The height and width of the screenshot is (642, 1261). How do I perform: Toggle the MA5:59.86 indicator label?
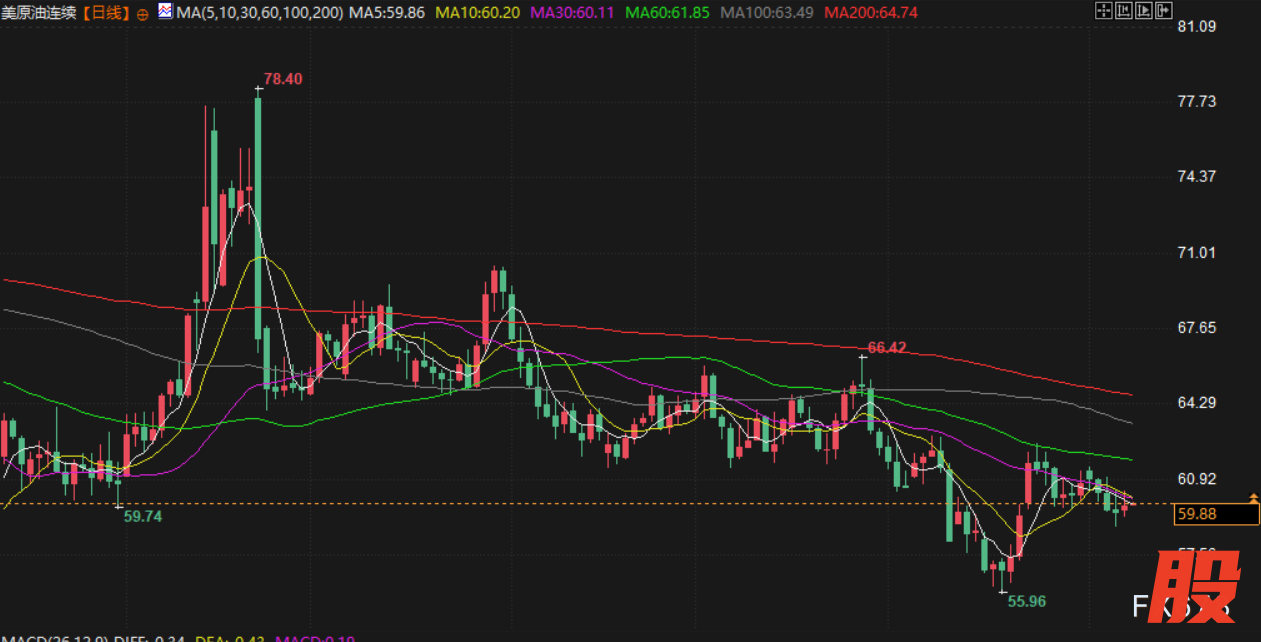click(388, 13)
